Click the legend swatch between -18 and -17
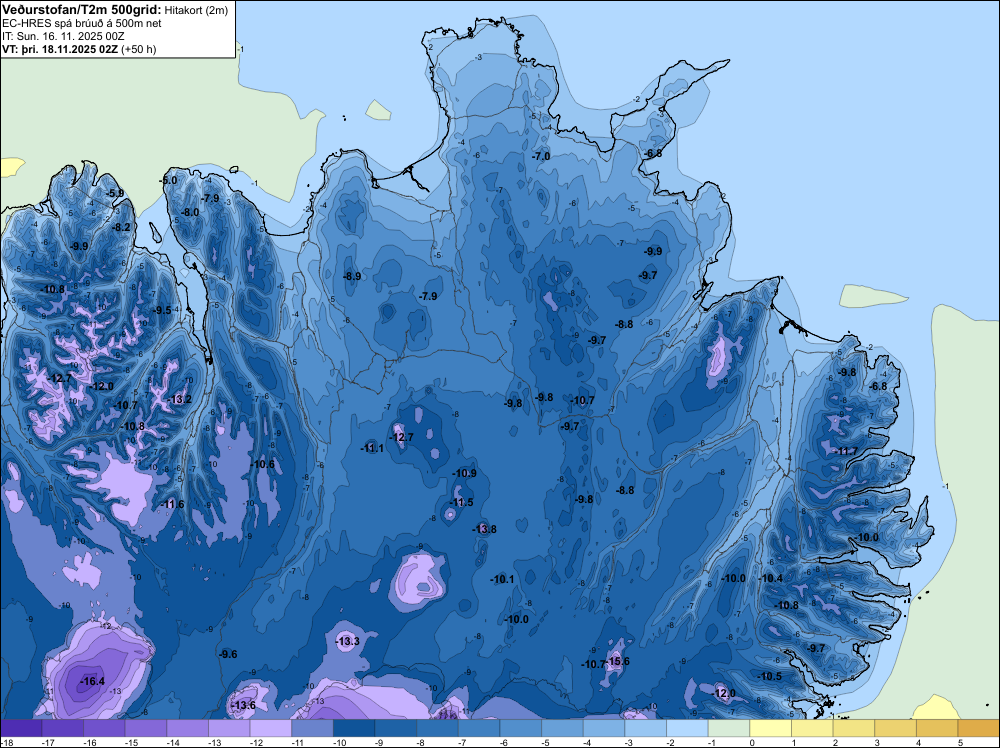Image resolution: width=1000 pixels, height=748 pixels. coord(21,728)
